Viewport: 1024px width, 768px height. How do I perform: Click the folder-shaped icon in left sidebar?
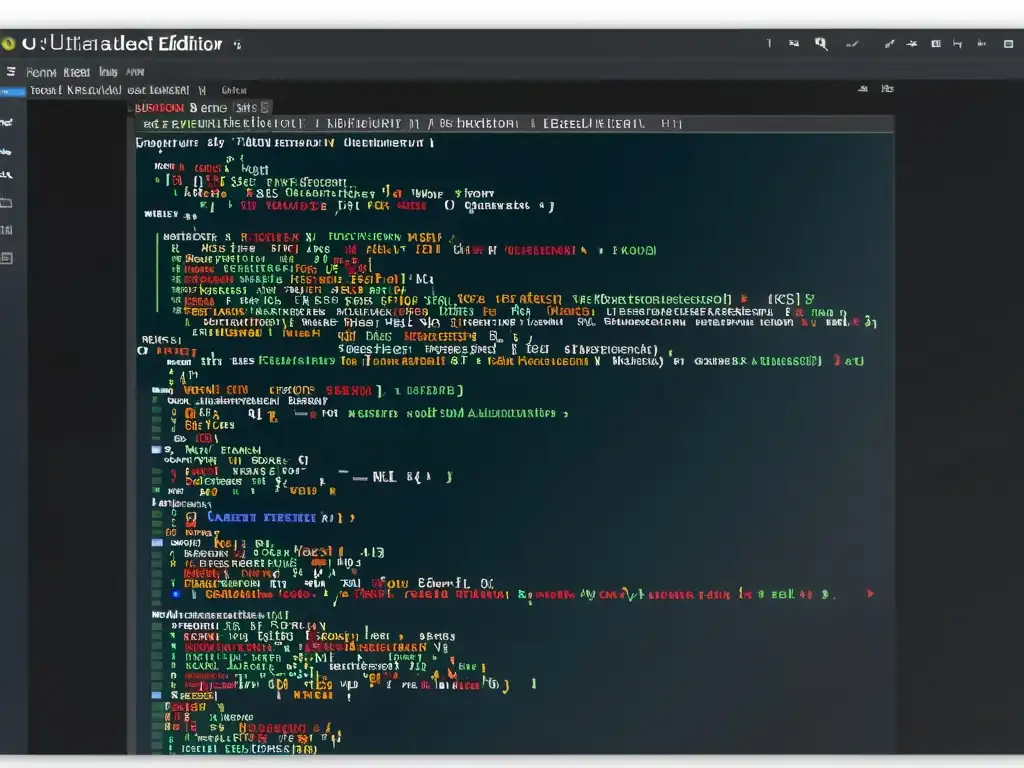tap(7, 203)
